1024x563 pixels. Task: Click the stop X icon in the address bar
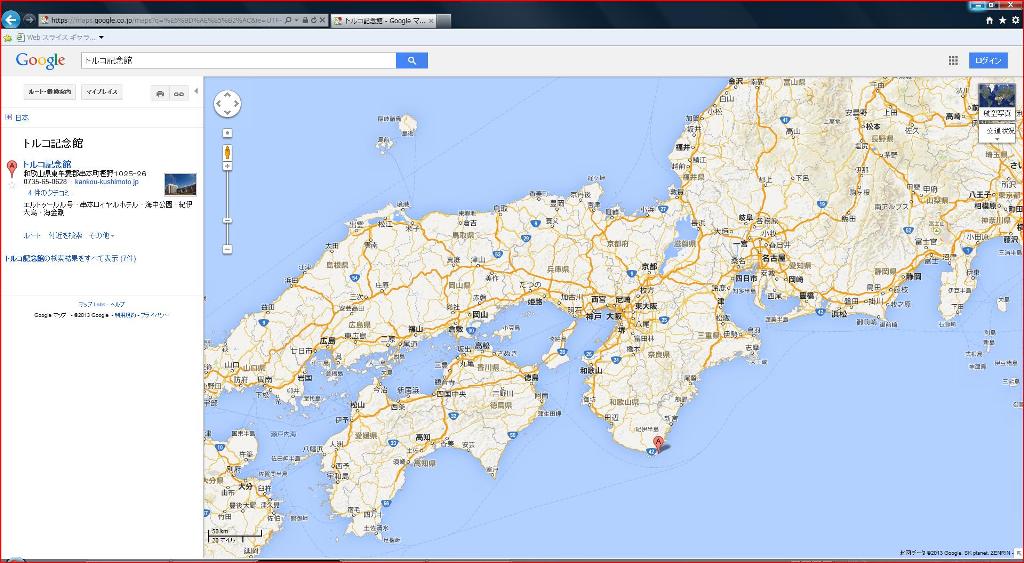click(322, 20)
